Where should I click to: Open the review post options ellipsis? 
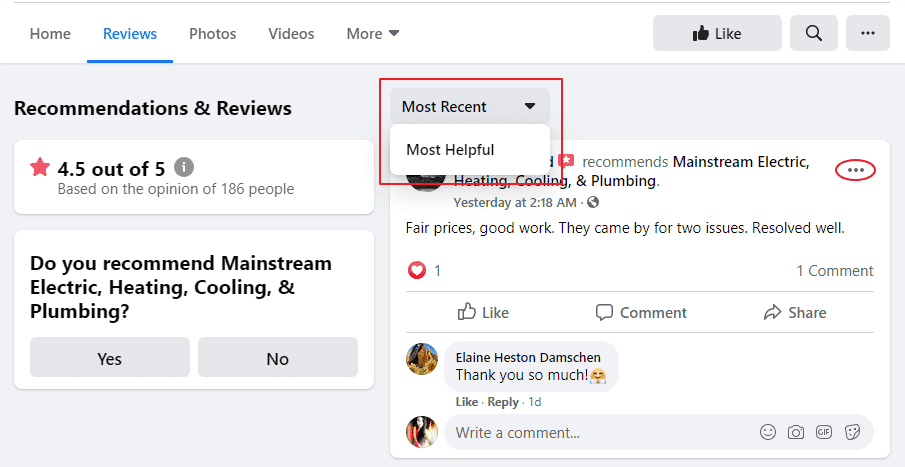[855, 170]
